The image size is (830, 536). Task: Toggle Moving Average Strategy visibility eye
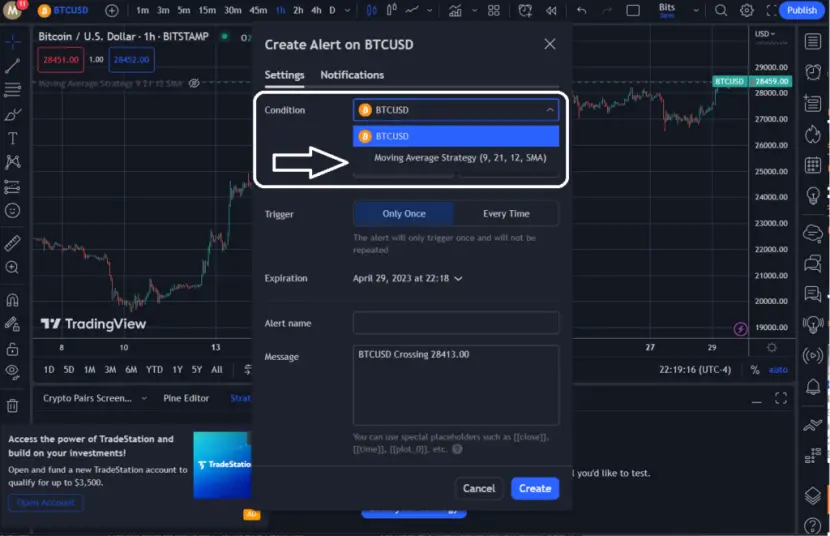(x=194, y=83)
